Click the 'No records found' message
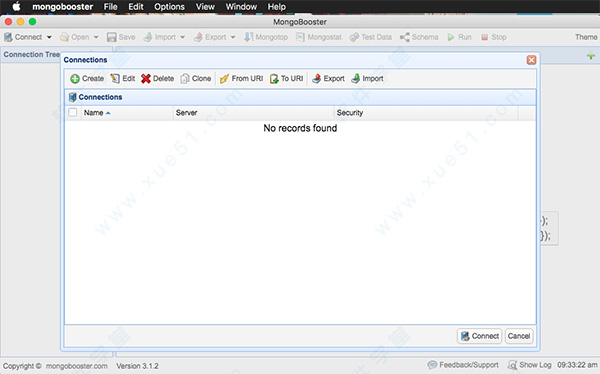Viewport: 600px width, 374px height. pyautogui.click(x=300, y=128)
